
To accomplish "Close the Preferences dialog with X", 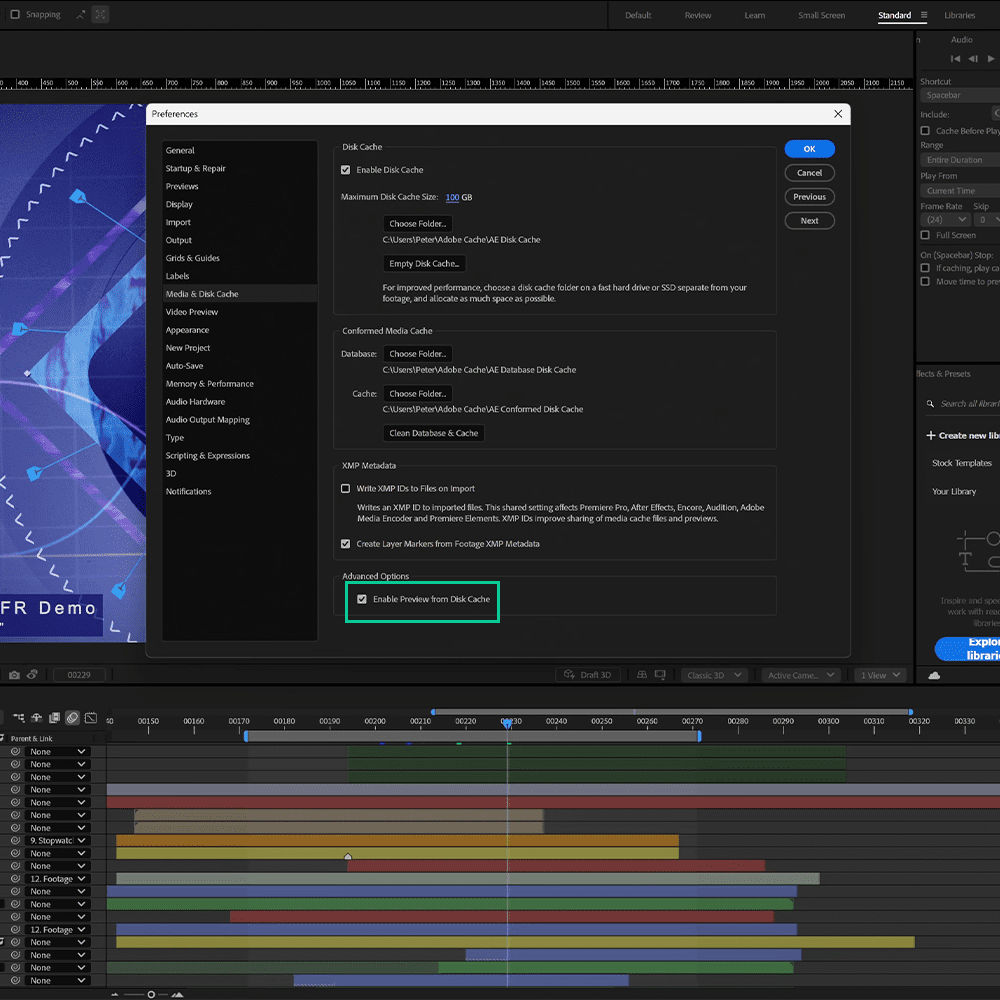I will [x=838, y=114].
